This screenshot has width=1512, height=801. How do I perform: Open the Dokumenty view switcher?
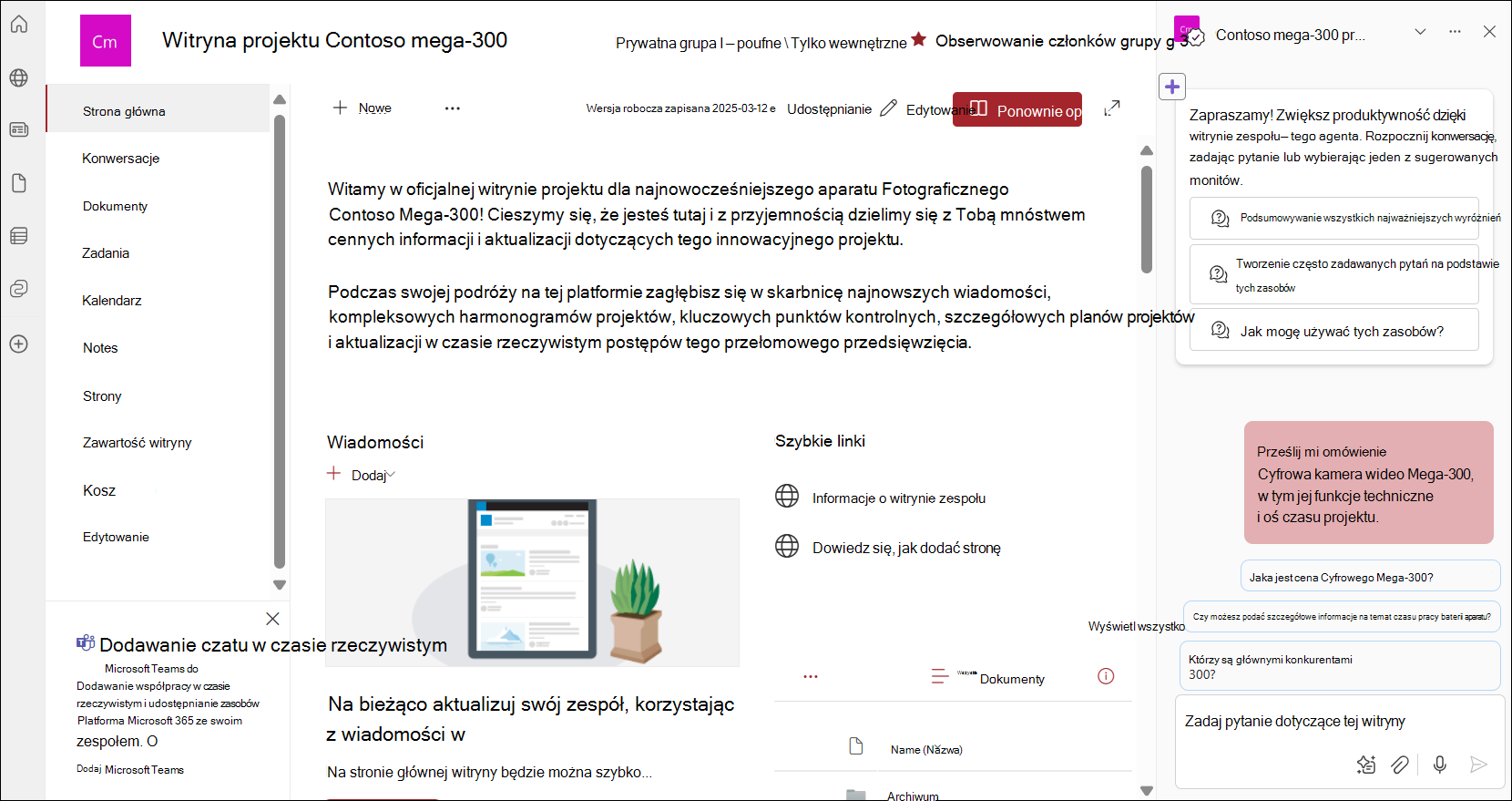[x=987, y=677]
